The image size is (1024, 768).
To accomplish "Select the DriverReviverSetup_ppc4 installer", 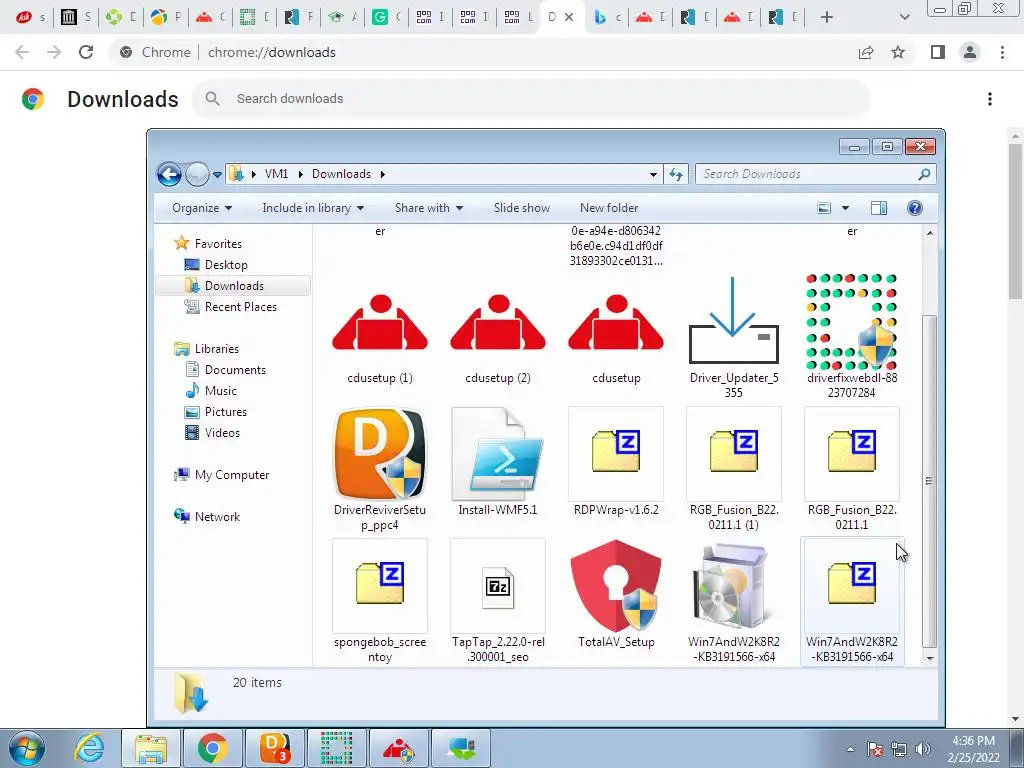I will click(x=379, y=454).
